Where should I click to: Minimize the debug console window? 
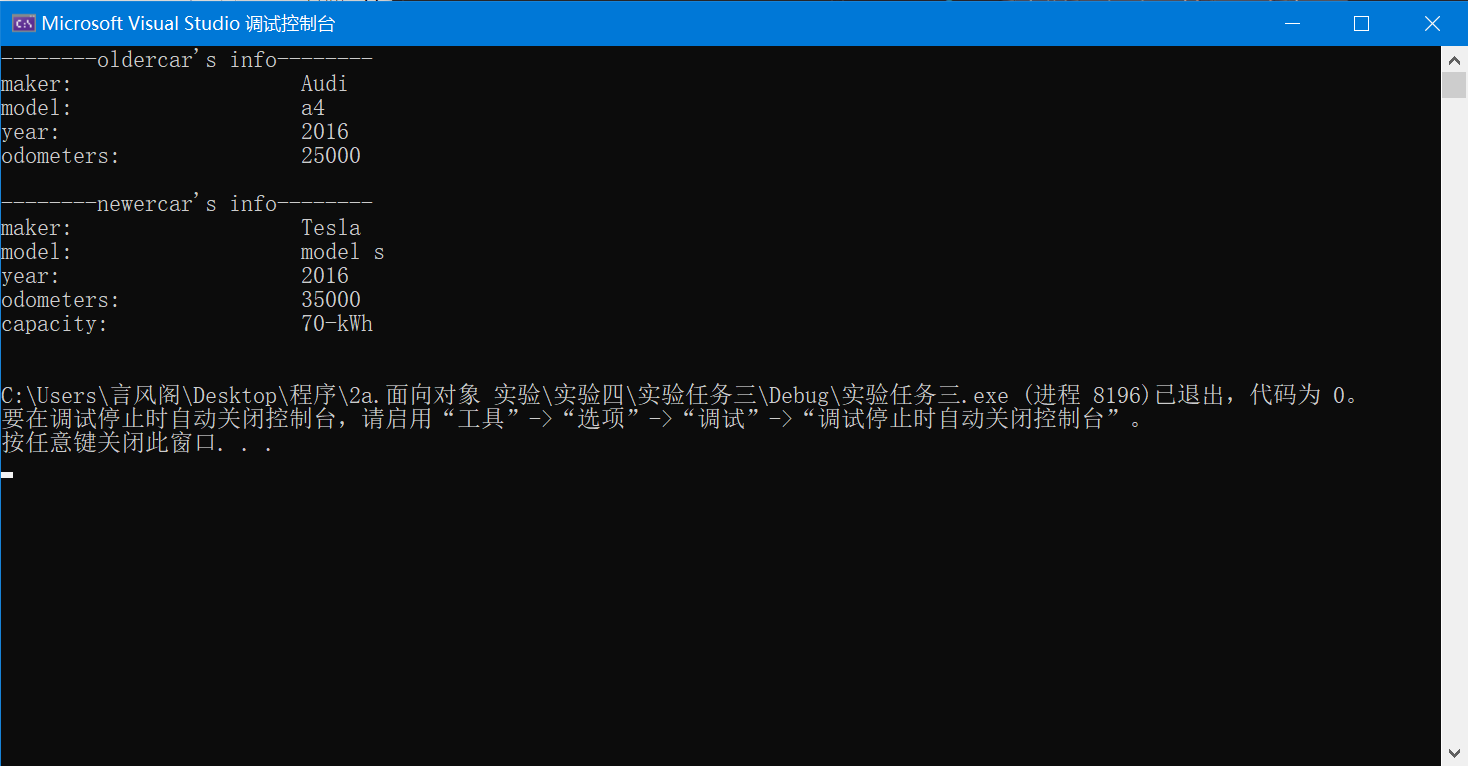click(x=1292, y=23)
